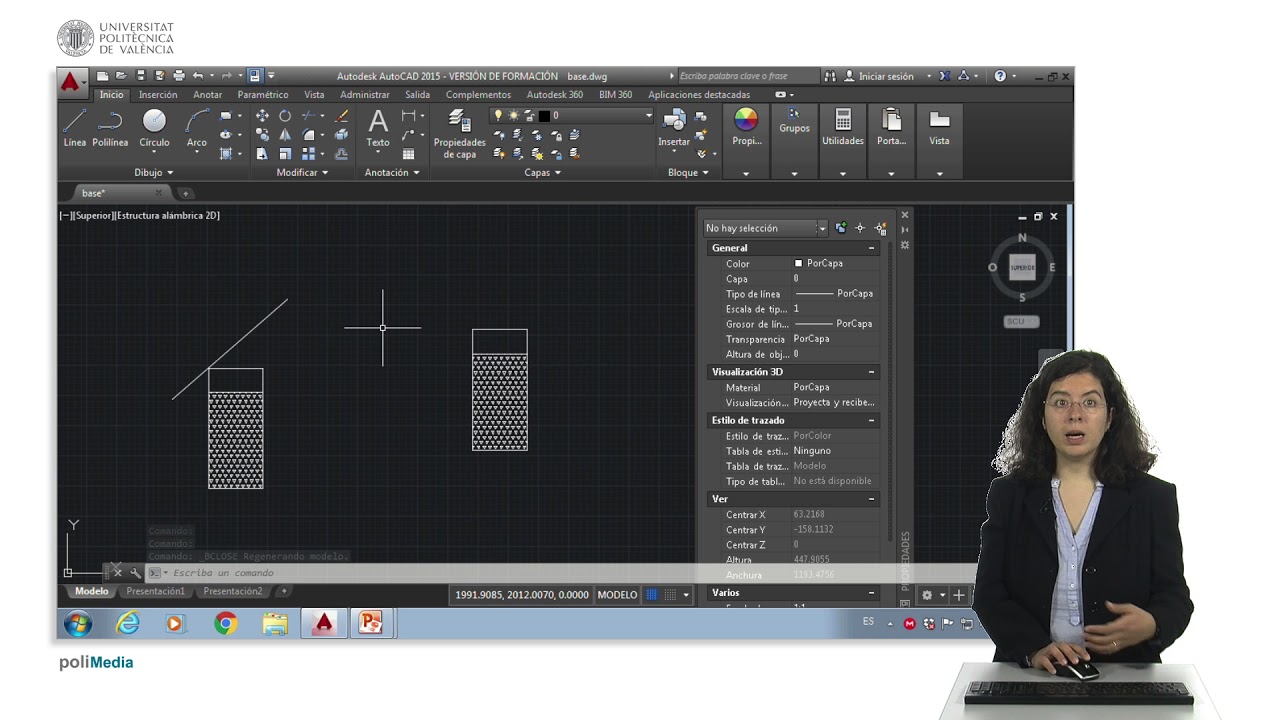Image resolution: width=1280 pixels, height=720 pixels.
Task: Click the Plot (print) icon
Action: tap(179, 76)
